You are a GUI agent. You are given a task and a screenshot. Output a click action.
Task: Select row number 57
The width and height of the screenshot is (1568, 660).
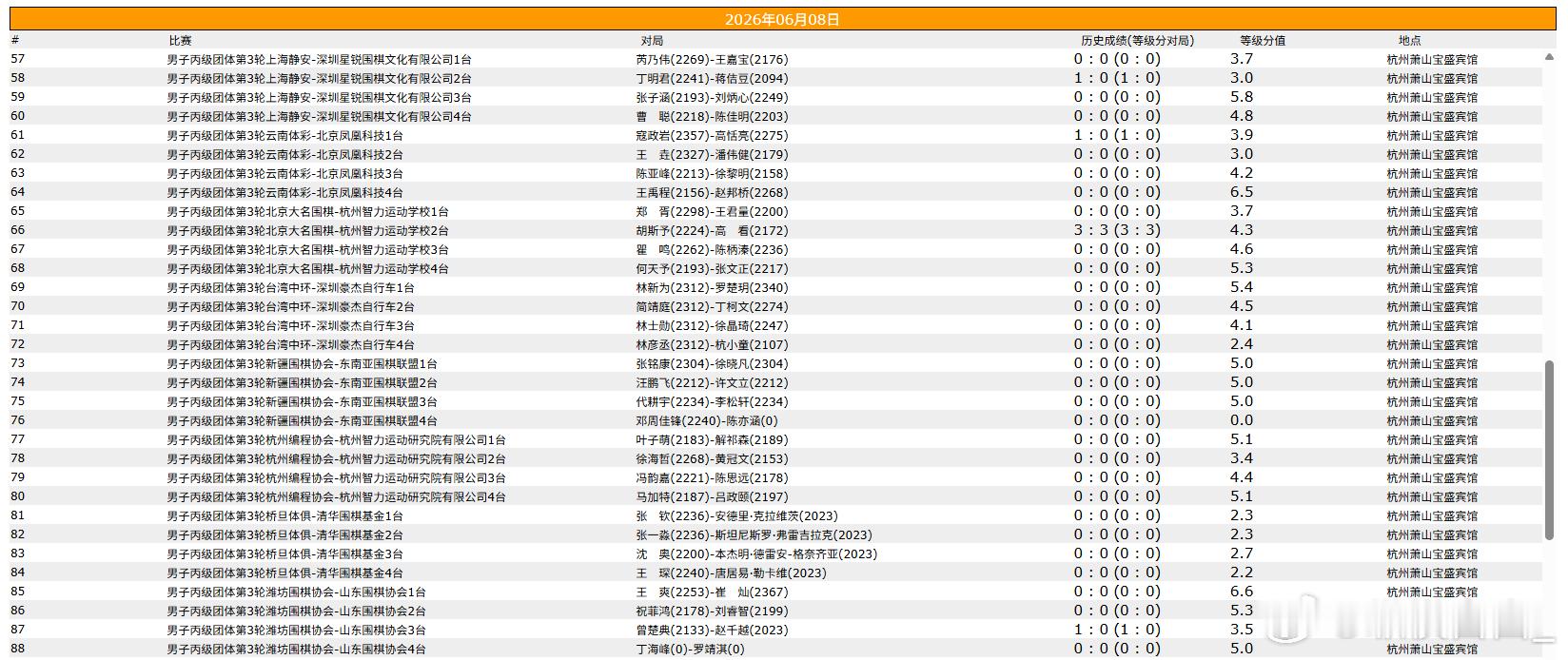click(18, 59)
